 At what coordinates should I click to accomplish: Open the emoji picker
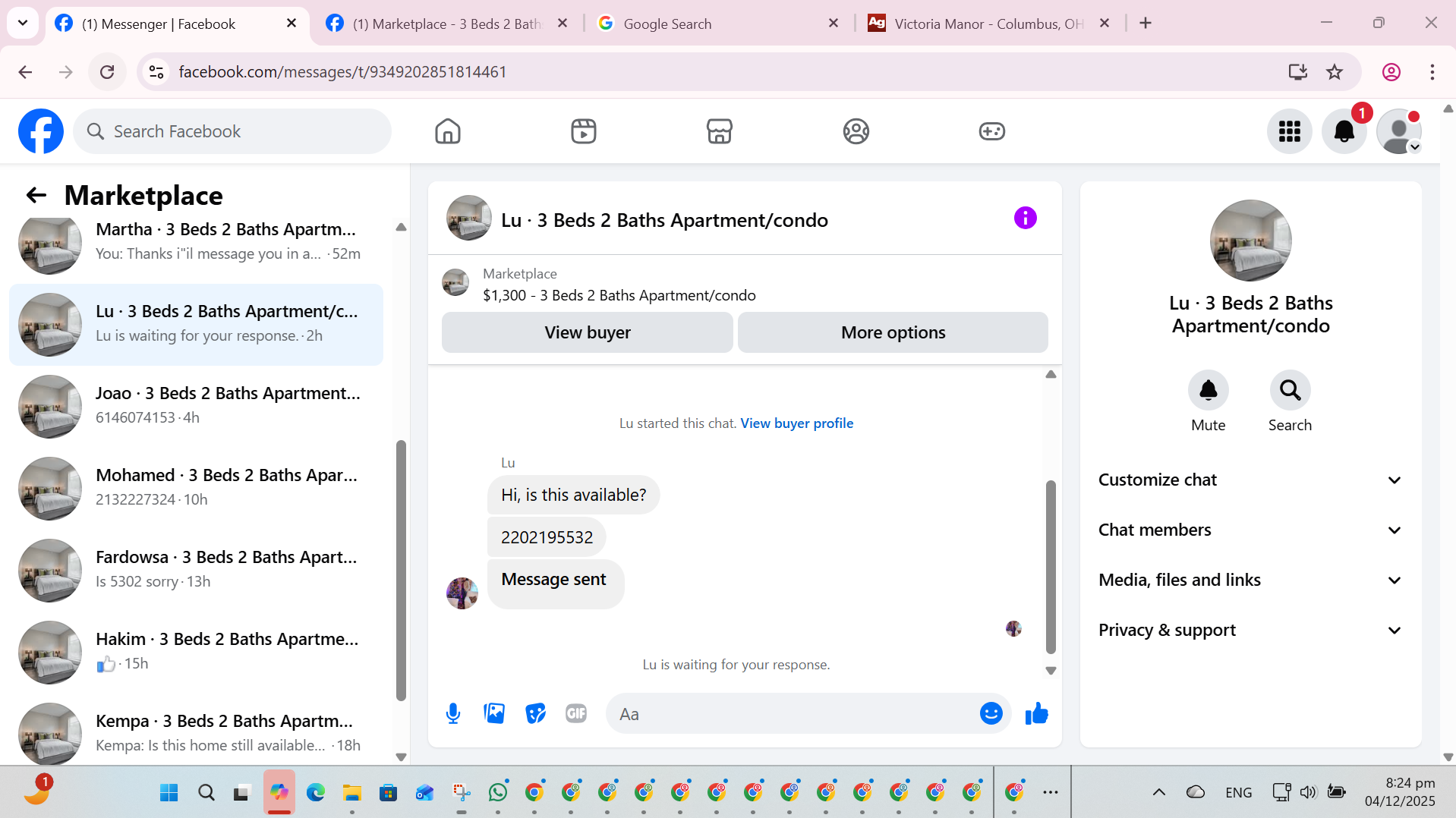991,714
